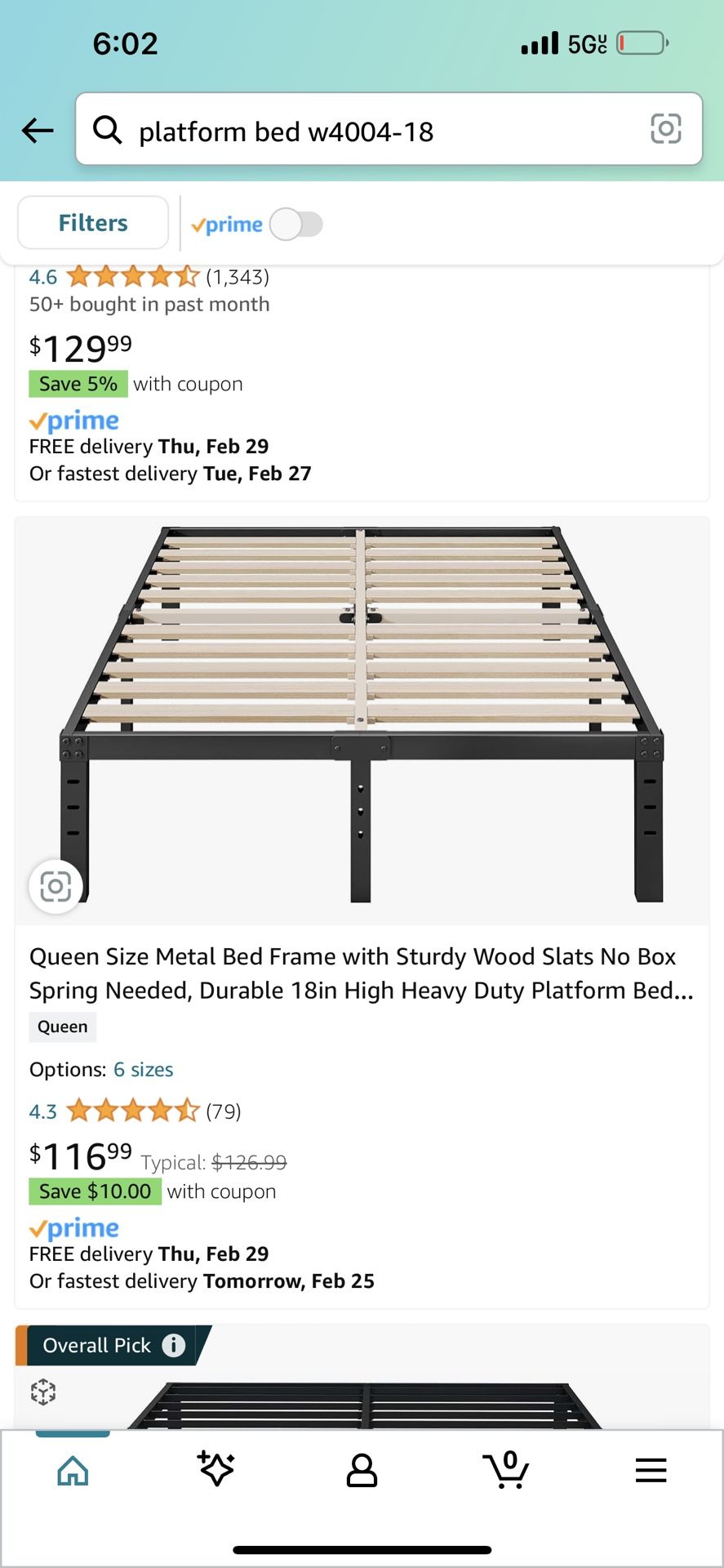Open the shopping cart
This screenshot has height=1568, width=724.
506,1470
